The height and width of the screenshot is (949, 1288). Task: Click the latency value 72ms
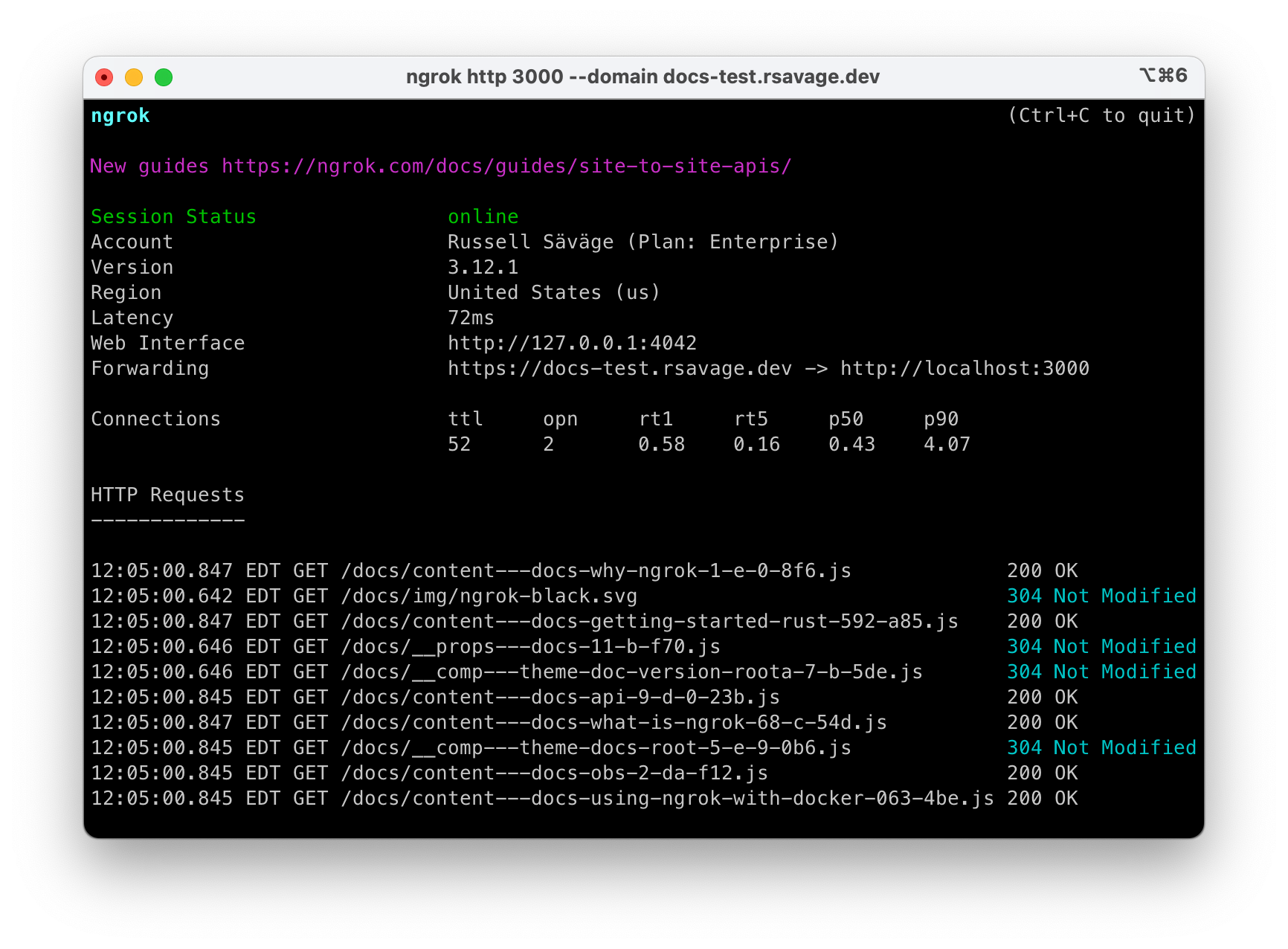471,318
